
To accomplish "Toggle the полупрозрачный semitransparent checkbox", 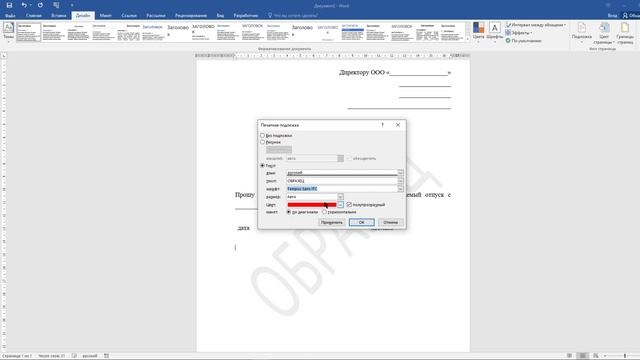I will 349,204.
